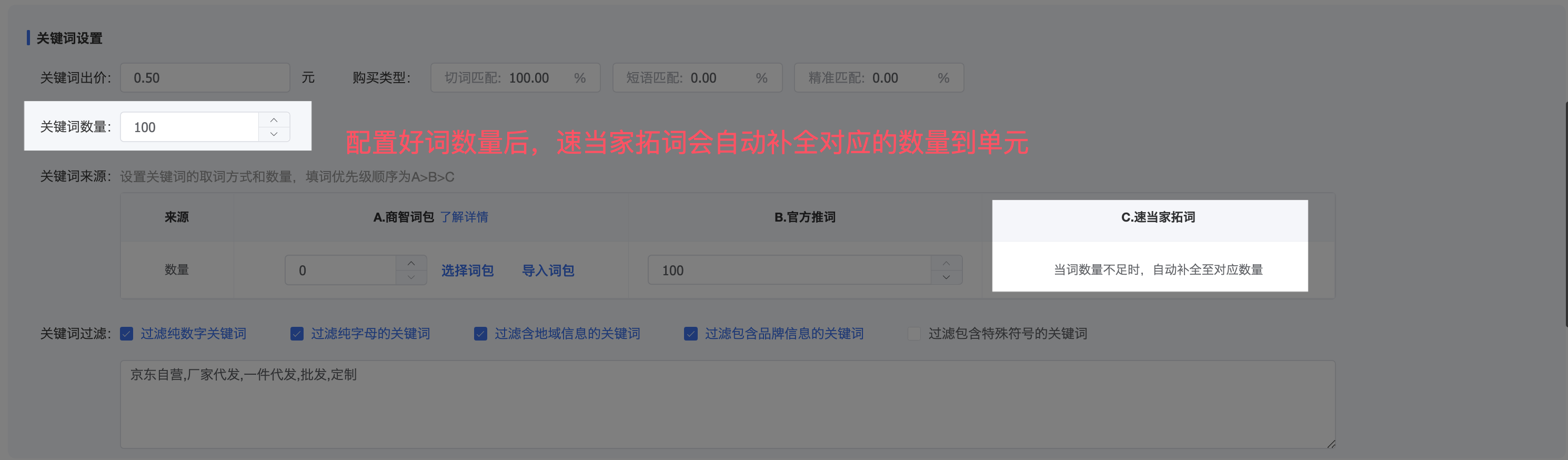Viewport: 1568px width, 460px height.
Task: Increase 商智词包 quantity with up arrow
Action: [411, 263]
